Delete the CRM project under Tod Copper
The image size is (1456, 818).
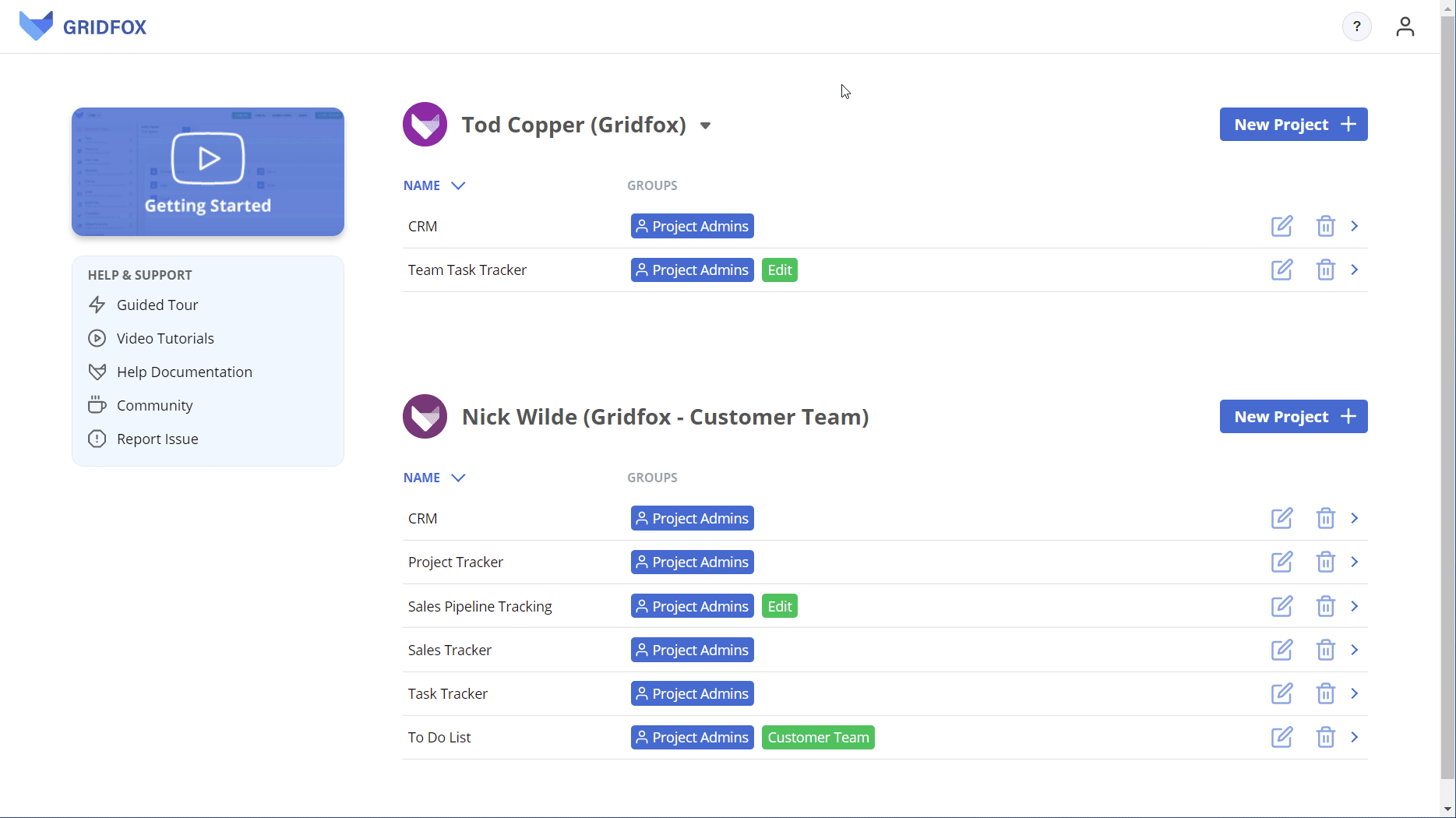(1325, 227)
